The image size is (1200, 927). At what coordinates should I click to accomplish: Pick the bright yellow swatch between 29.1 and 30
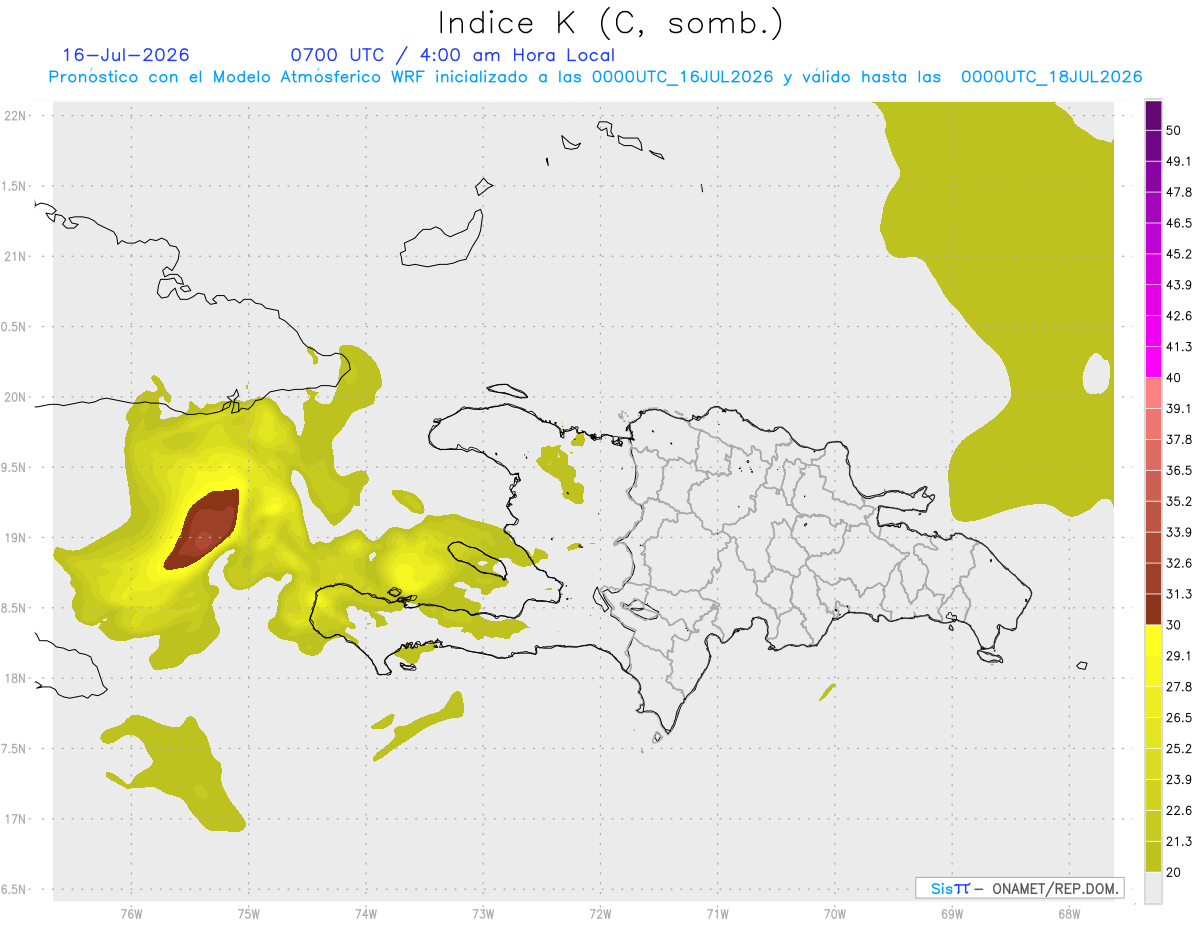(1153, 640)
